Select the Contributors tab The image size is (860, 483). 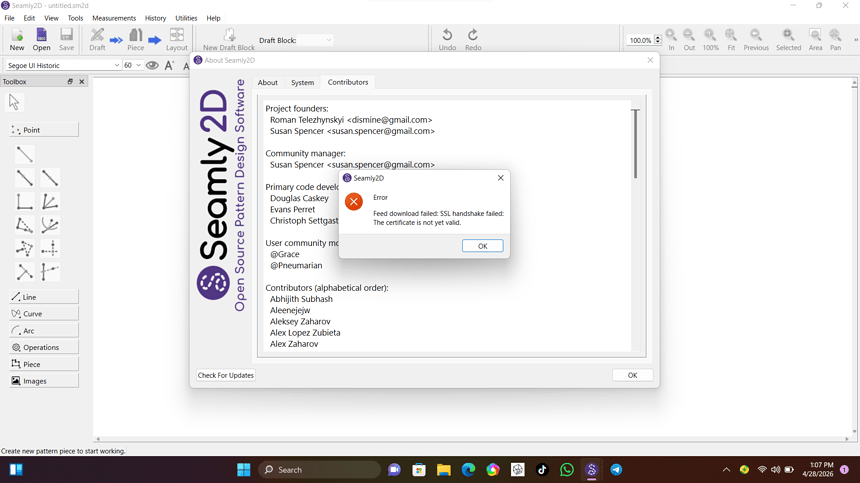(x=348, y=82)
